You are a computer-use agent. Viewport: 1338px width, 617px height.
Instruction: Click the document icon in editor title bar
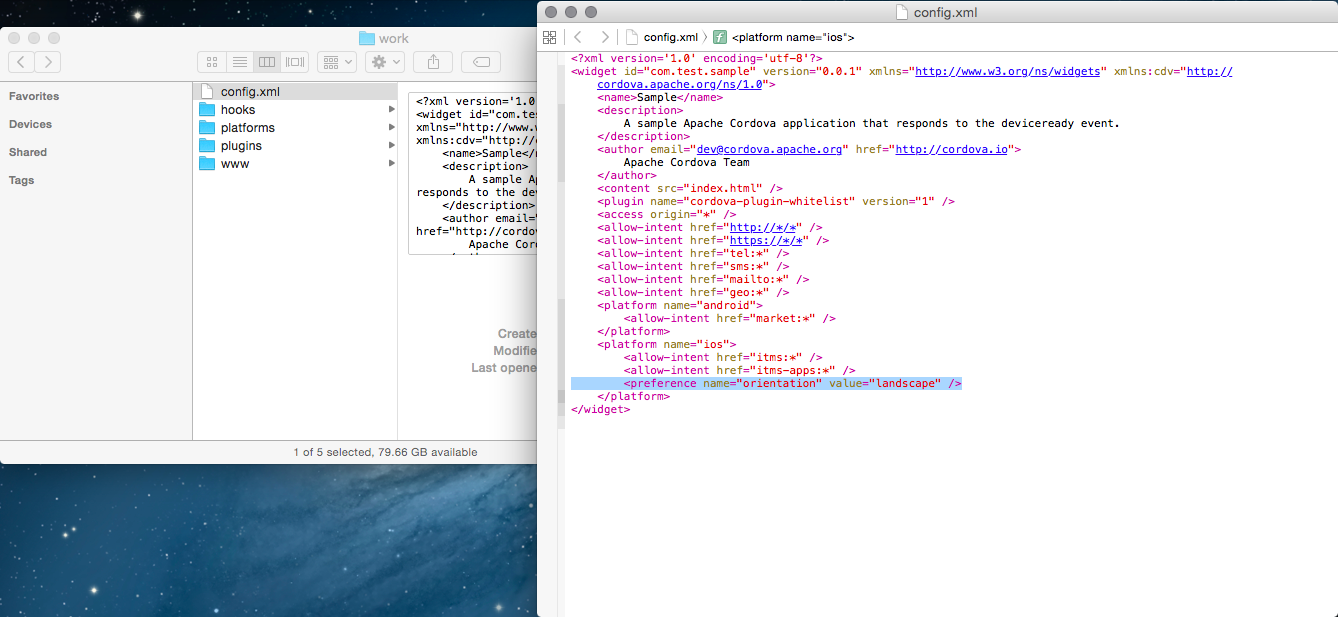coord(903,12)
